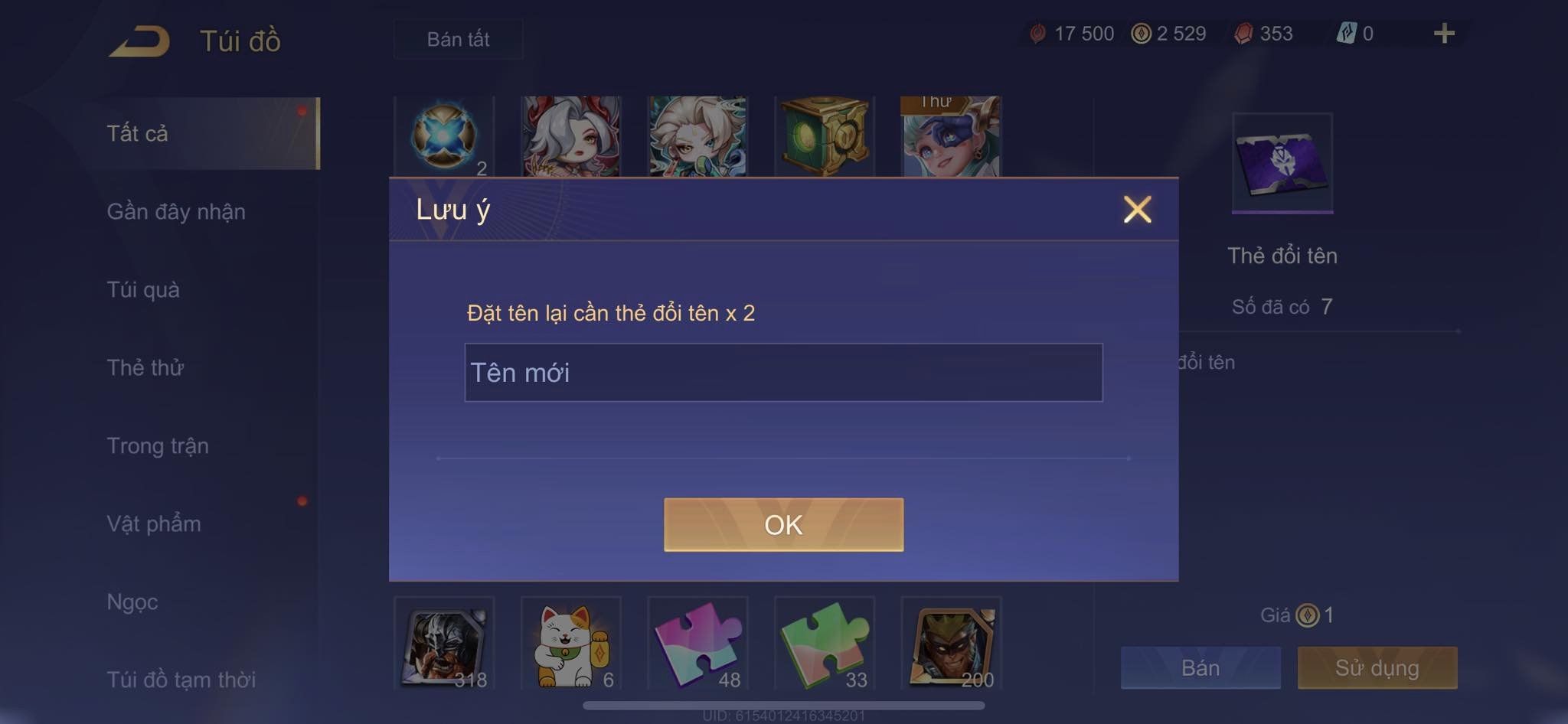1568x724 pixels.
Task: Select the blue orb item with count 2
Action: point(444,136)
